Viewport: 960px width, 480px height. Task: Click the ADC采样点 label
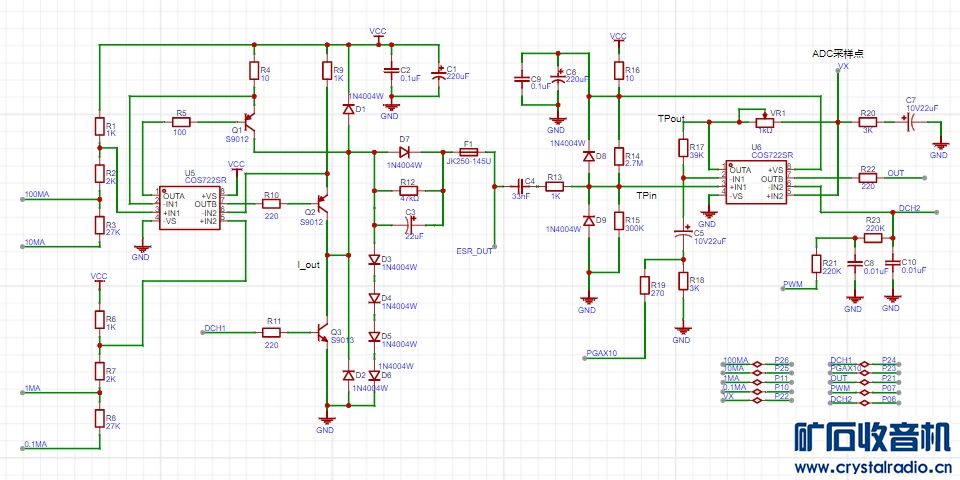pyautogui.click(x=838, y=54)
